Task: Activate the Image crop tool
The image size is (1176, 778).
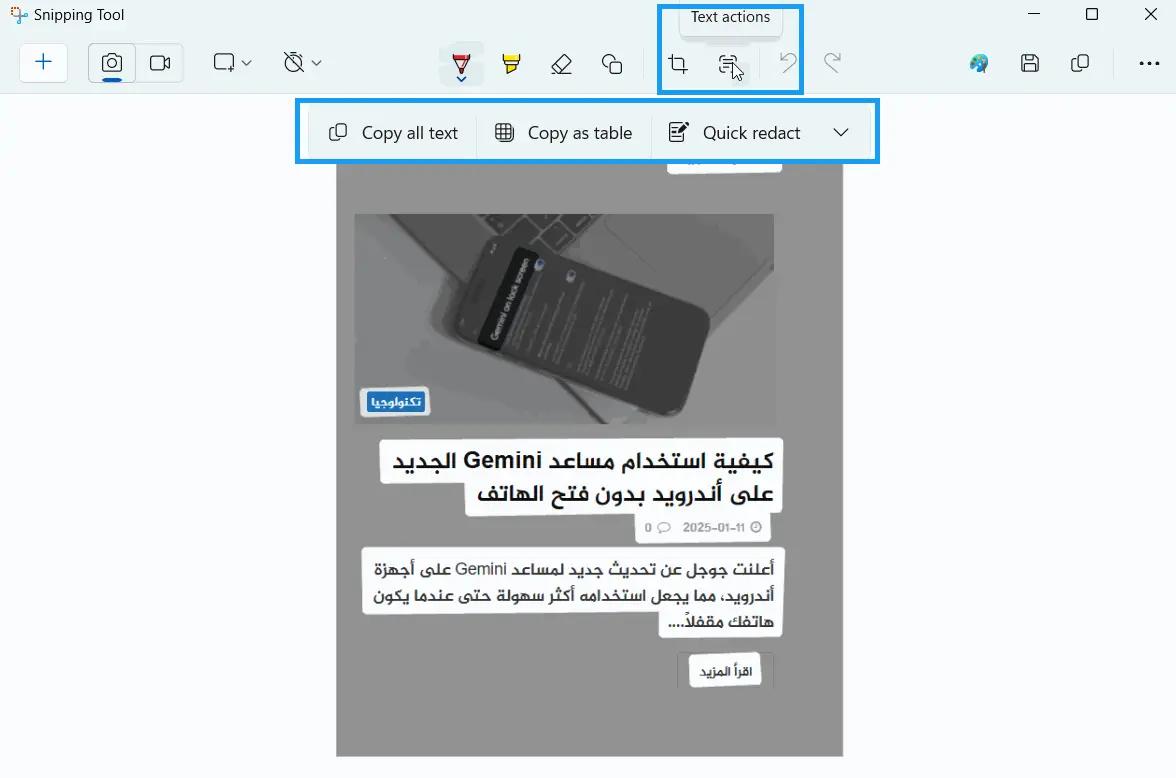Action: (678, 63)
